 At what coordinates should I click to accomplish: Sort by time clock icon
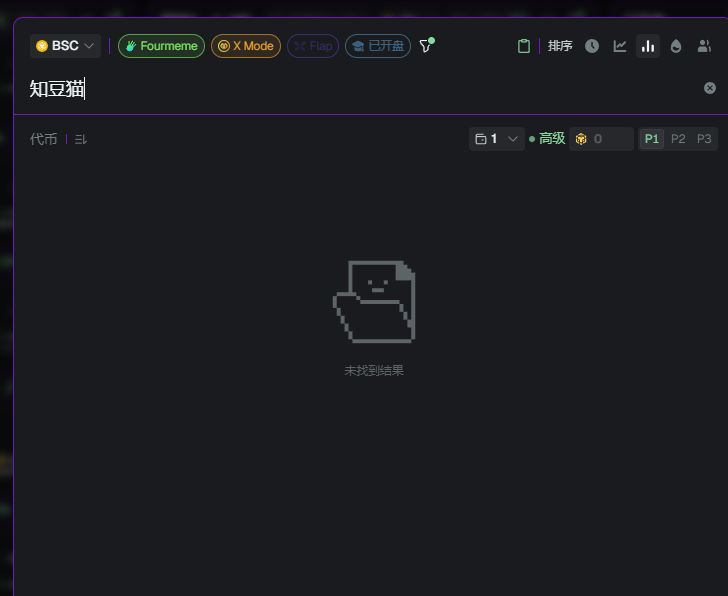[x=592, y=46]
